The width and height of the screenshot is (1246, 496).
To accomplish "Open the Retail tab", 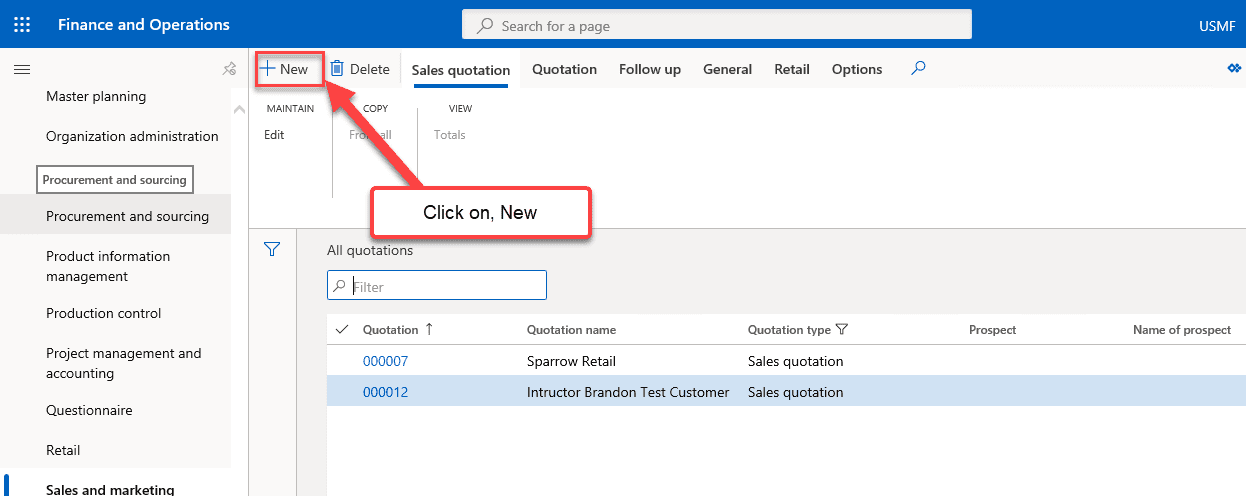I will pos(792,69).
